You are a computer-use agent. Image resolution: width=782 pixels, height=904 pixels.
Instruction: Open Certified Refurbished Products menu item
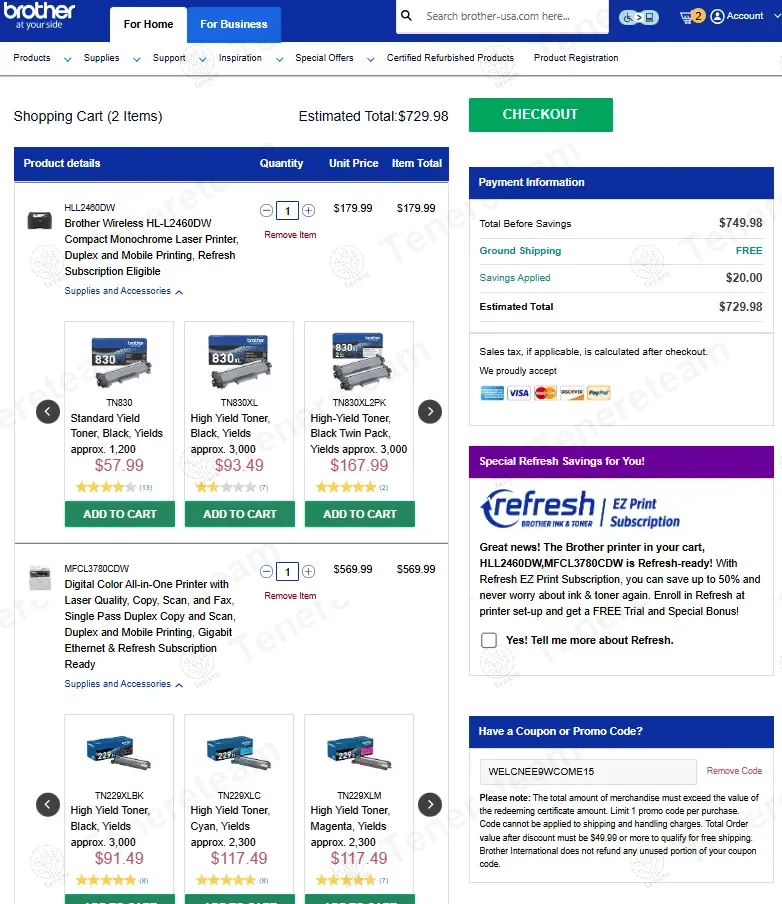450,58
